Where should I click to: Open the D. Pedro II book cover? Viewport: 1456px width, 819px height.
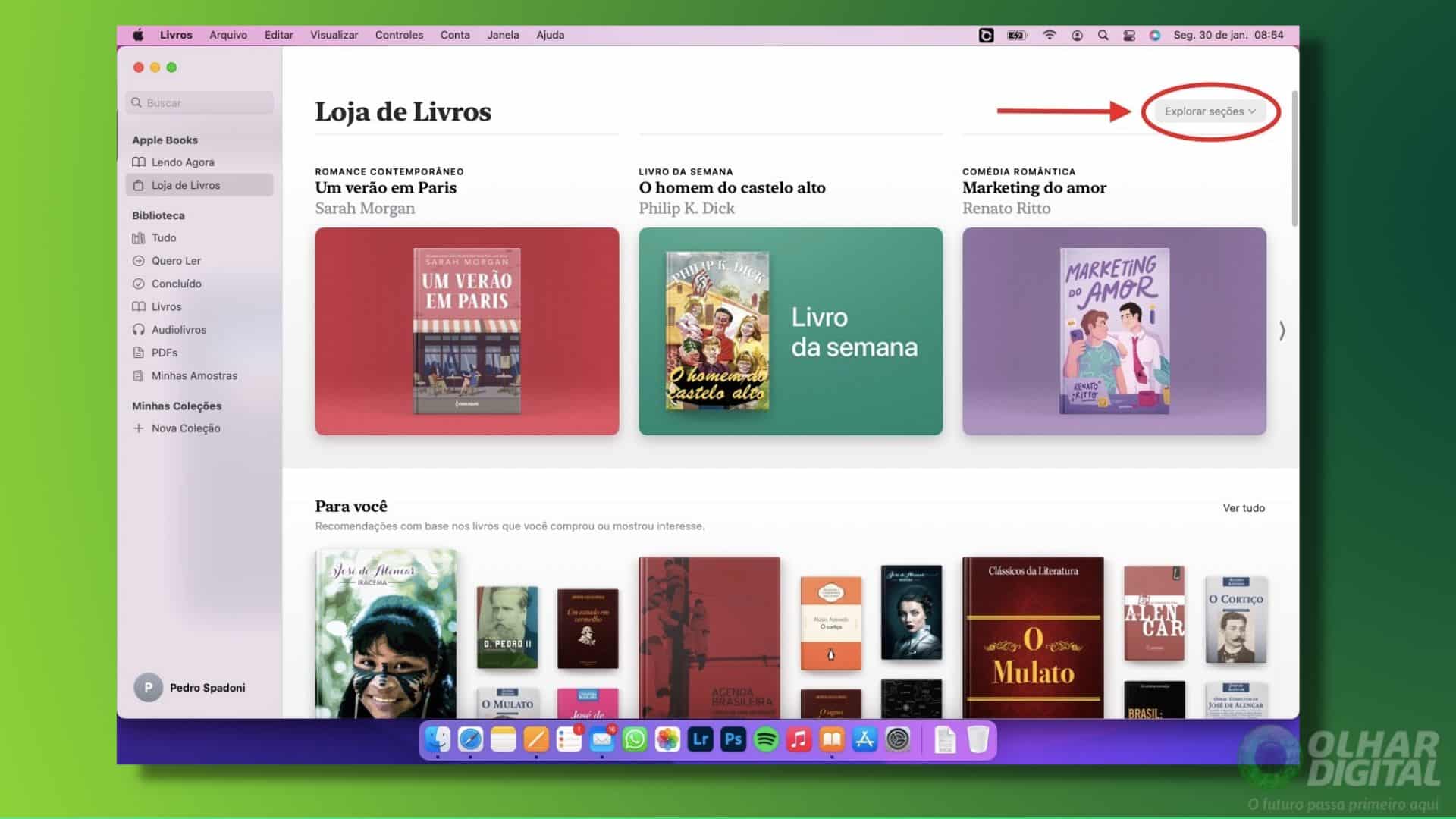(x=507, y=627)
